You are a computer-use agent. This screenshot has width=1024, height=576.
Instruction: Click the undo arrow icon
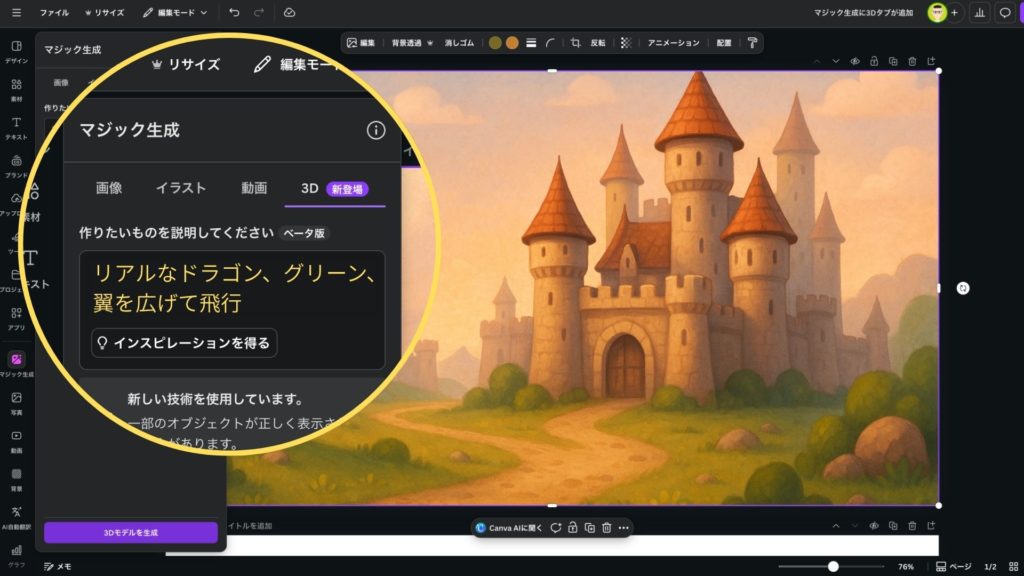(234, 13)
